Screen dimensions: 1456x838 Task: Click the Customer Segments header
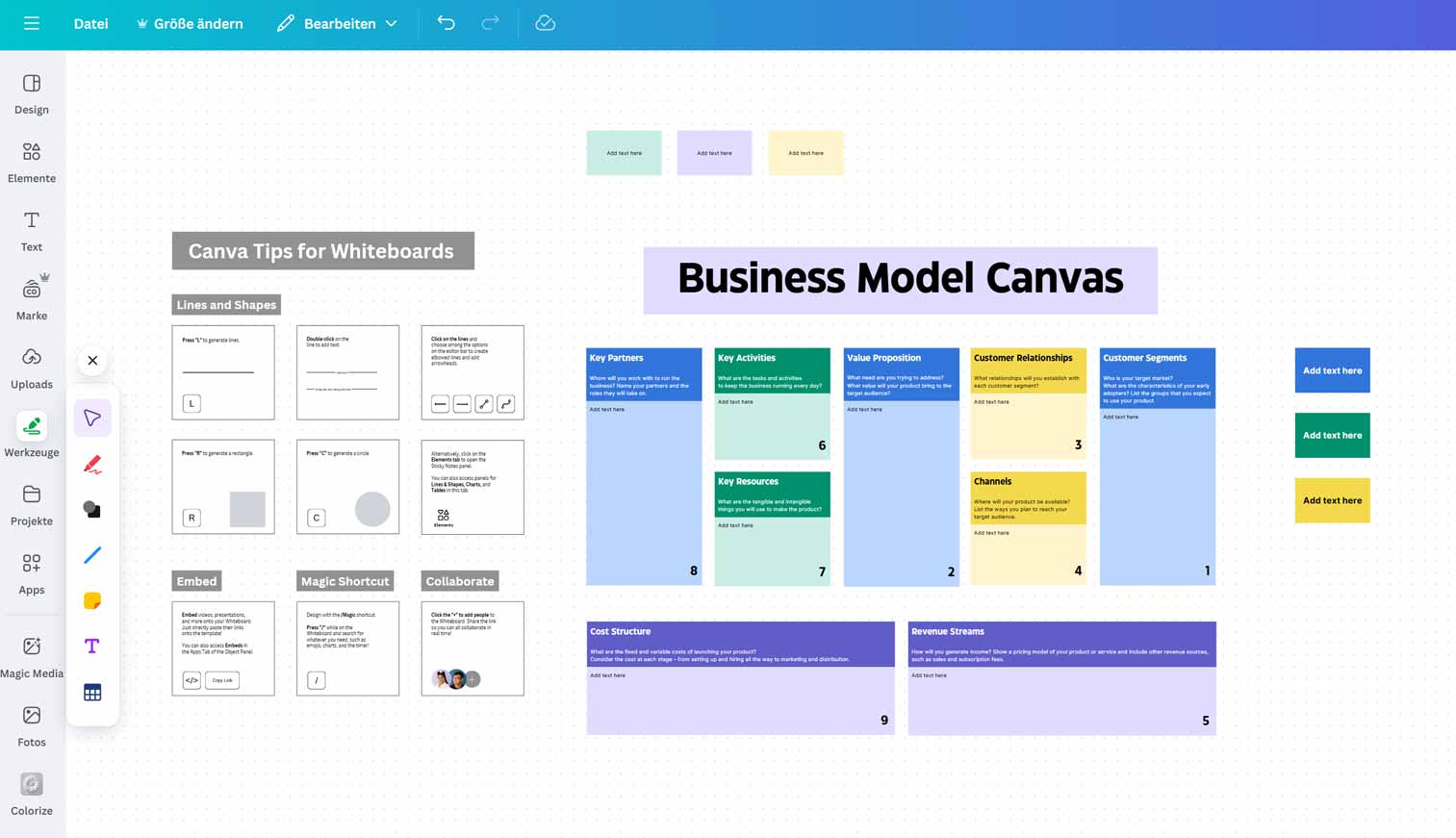pos(1144,358)
